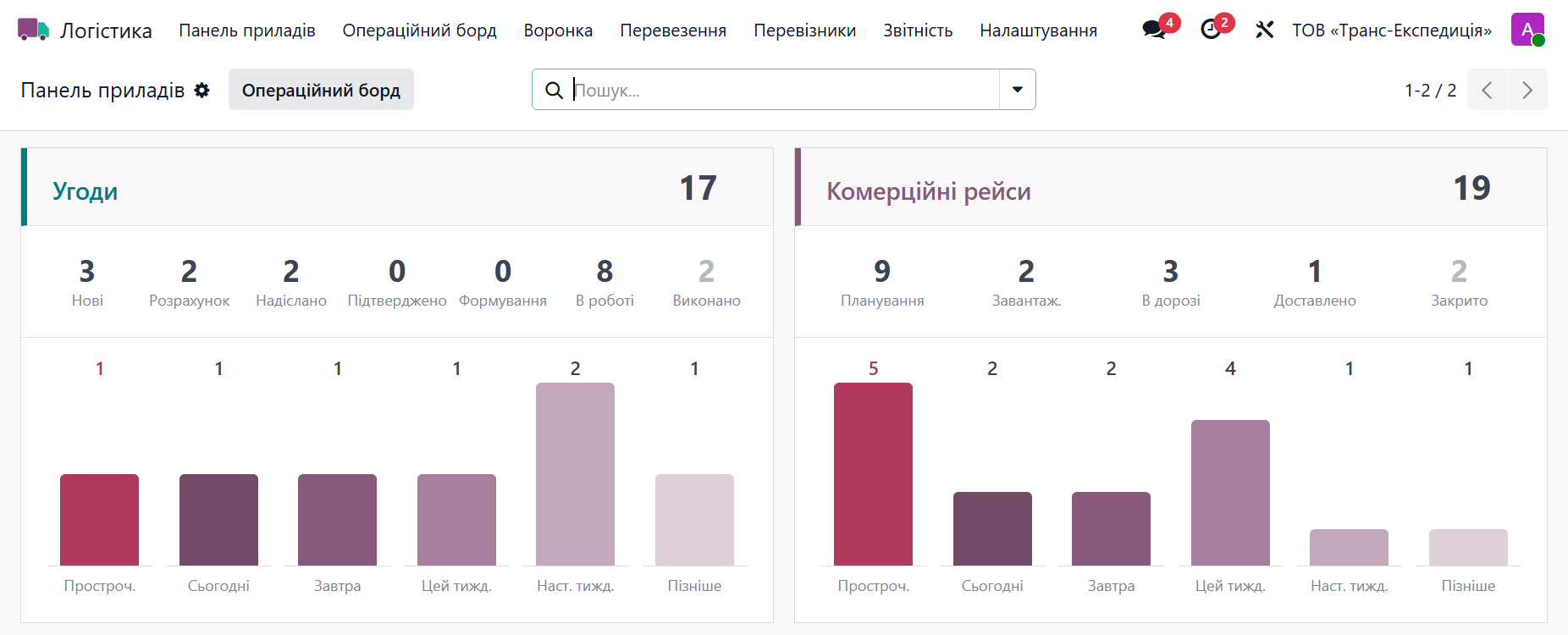Select the Надіслано stage count
The width and height of the screenshot is (1568, 635).
pyautogui.click(x=291, y=282)
